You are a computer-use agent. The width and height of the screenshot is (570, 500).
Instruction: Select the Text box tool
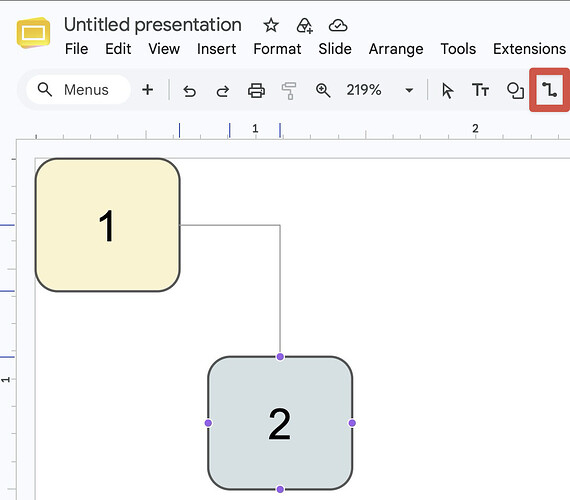[x=480, y=90]
